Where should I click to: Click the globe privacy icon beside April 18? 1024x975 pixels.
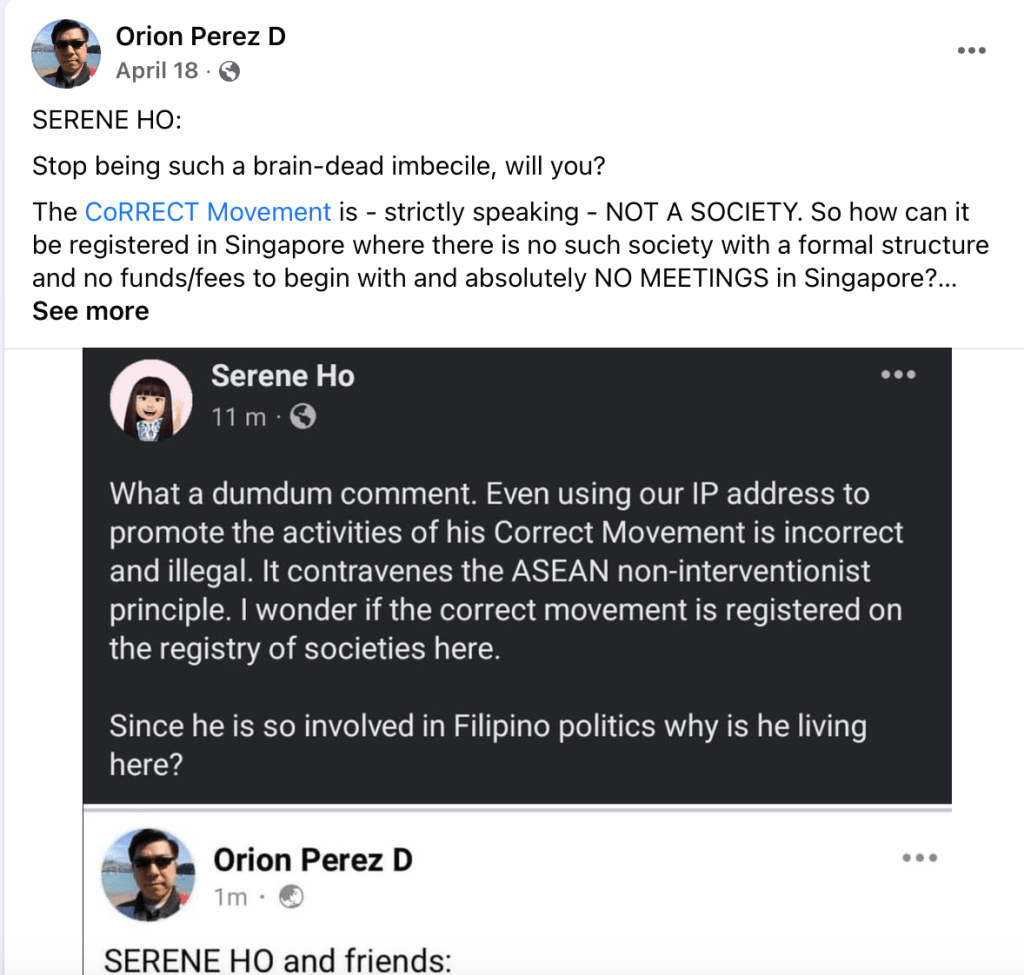[x=230, y=71]
